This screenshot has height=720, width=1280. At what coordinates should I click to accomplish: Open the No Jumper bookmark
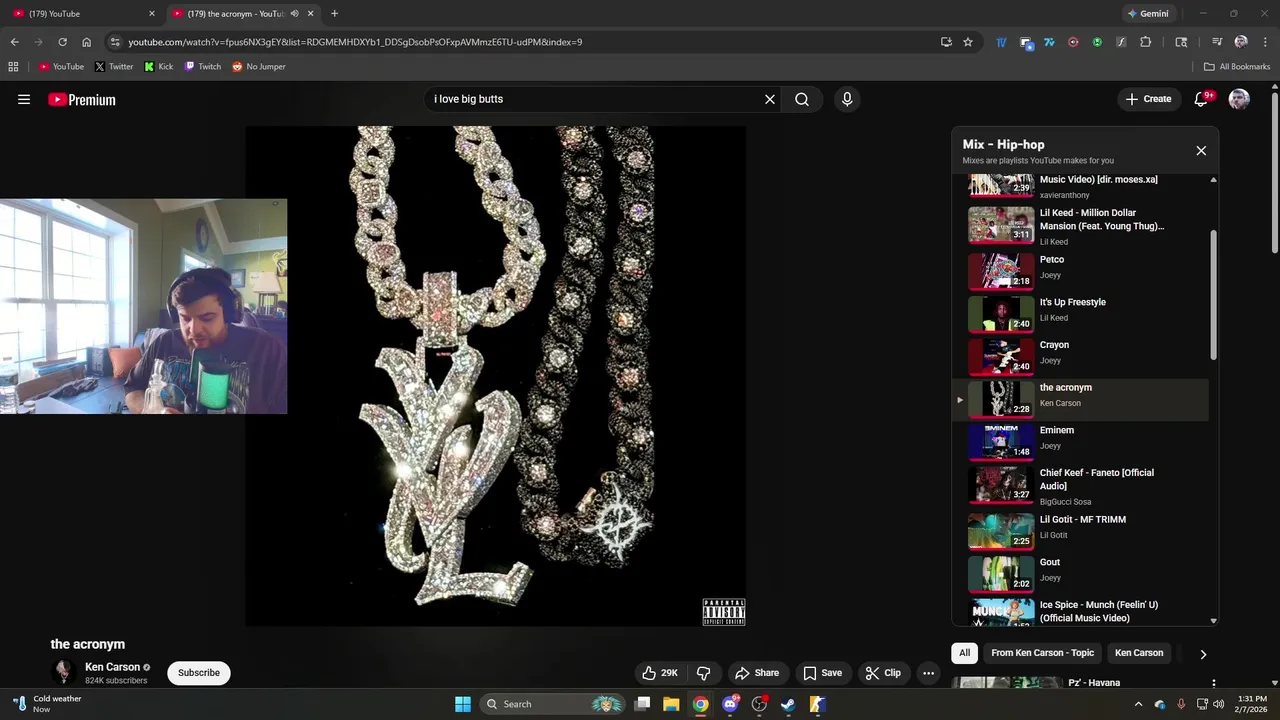(x=259, y=67)
